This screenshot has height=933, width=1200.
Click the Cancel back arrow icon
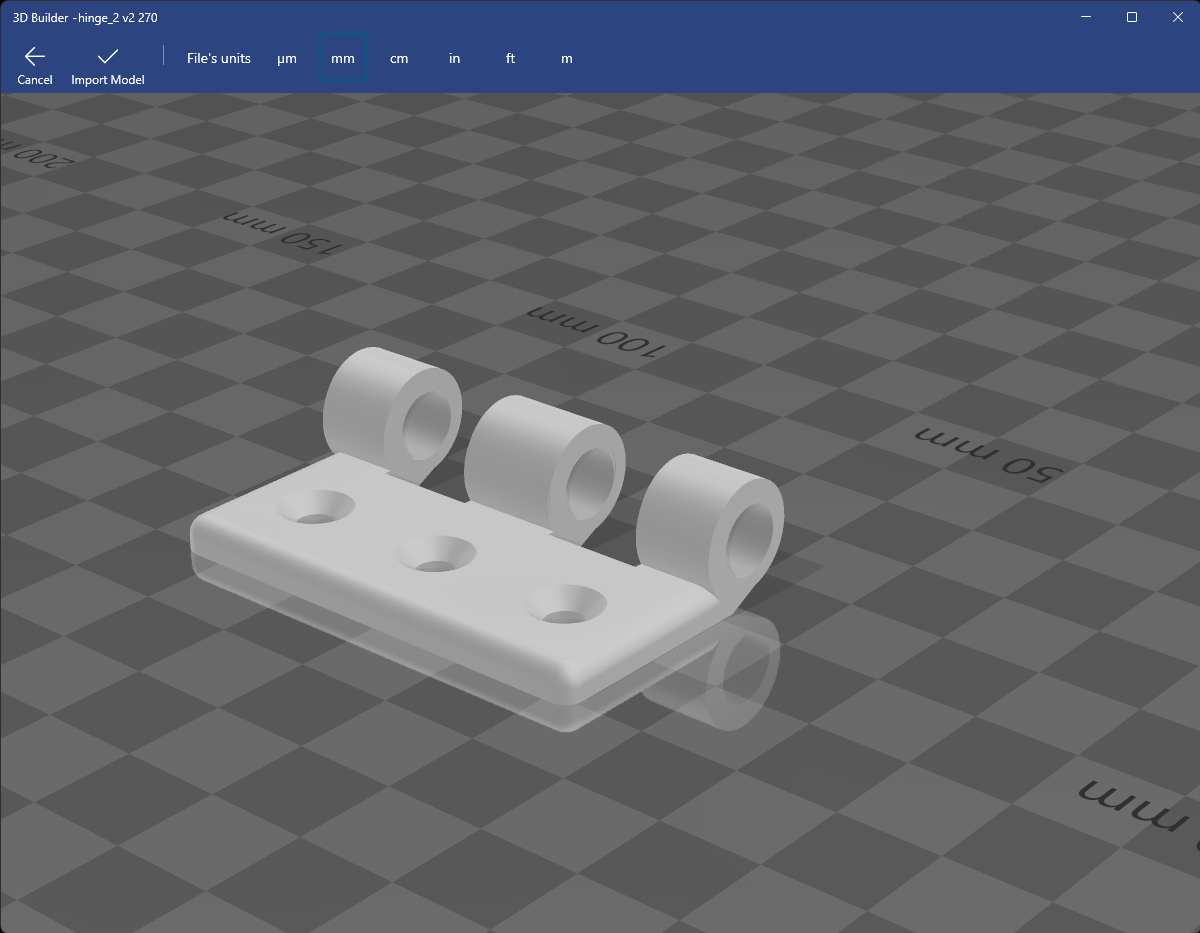(35, 56)
